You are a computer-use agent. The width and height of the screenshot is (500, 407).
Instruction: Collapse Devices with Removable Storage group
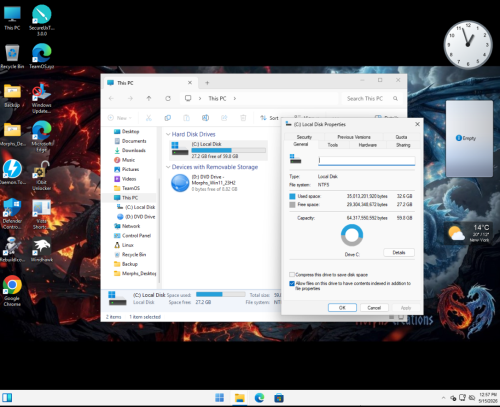pyautogui.click(x=168, y=167)
